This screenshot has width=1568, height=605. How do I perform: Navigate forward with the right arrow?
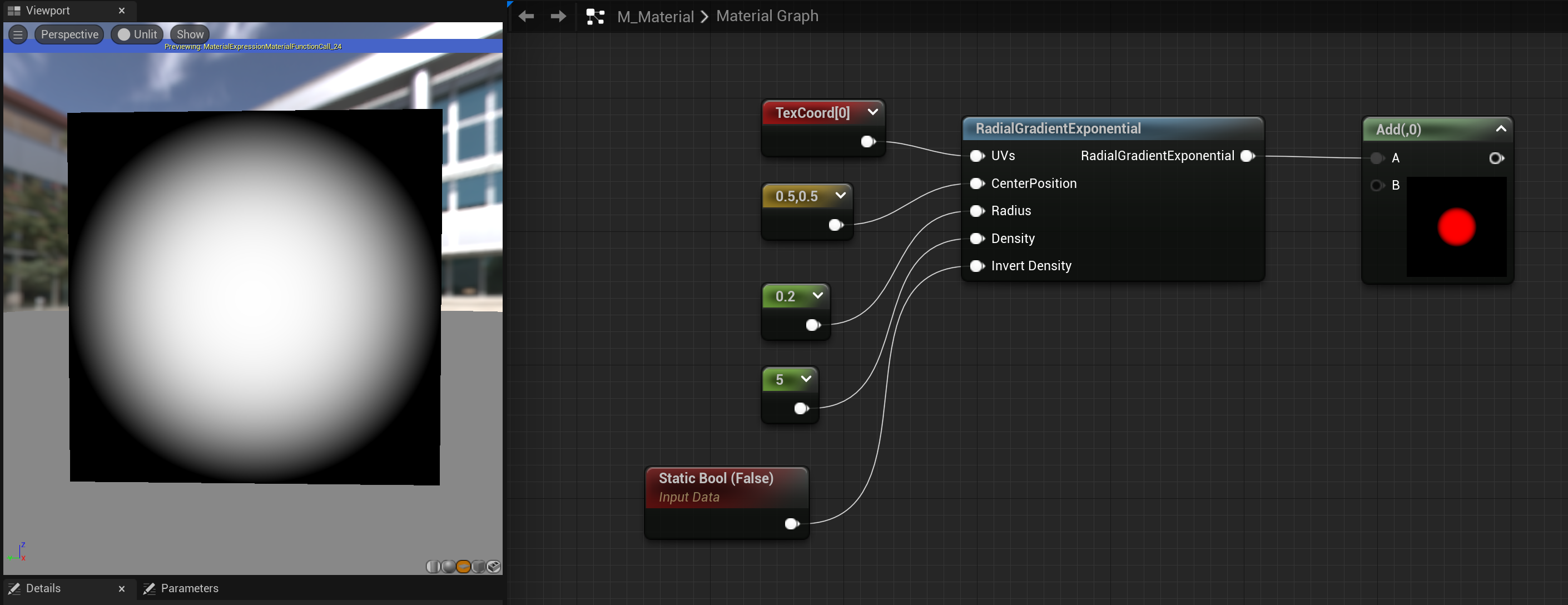pos(558,17)
